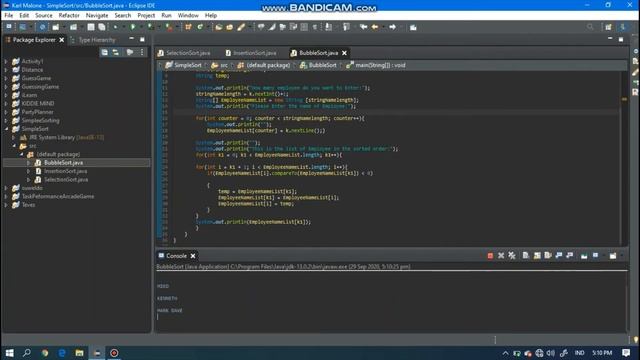This screenshot has width=640, height=360.
Task: Collapse the src folder
Action: pos(13,146)
